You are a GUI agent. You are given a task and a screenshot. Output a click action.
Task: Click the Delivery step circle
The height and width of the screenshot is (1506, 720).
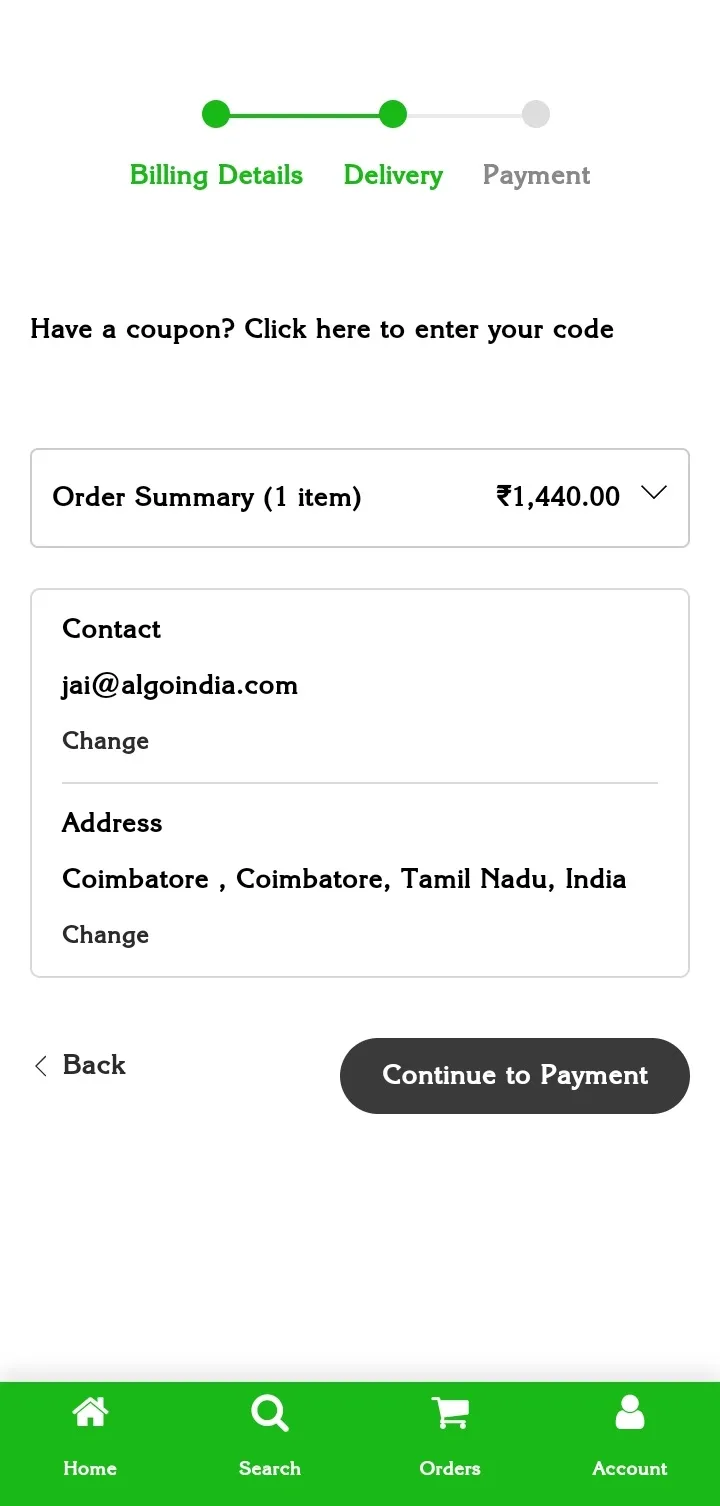click(393, 114)
